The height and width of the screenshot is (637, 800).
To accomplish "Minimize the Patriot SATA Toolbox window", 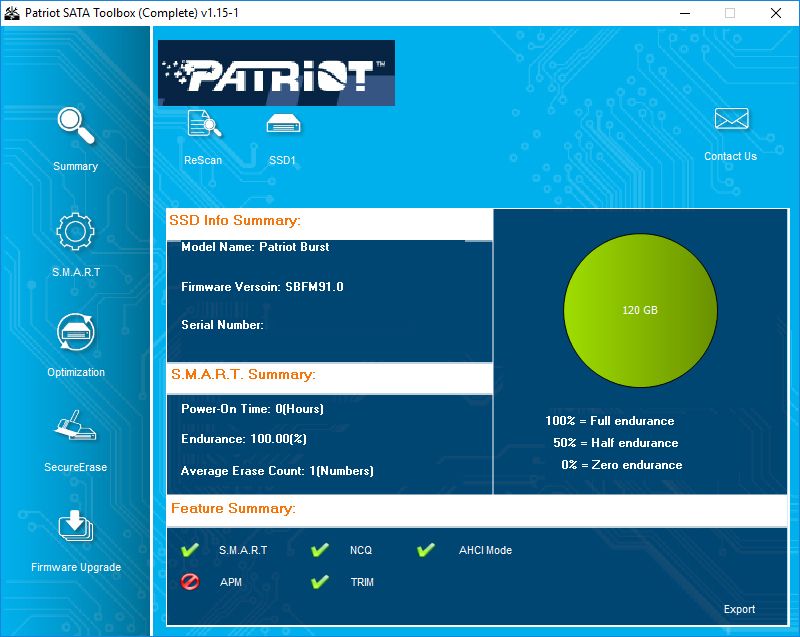I will pyautogui.click(x=685, y=13).
